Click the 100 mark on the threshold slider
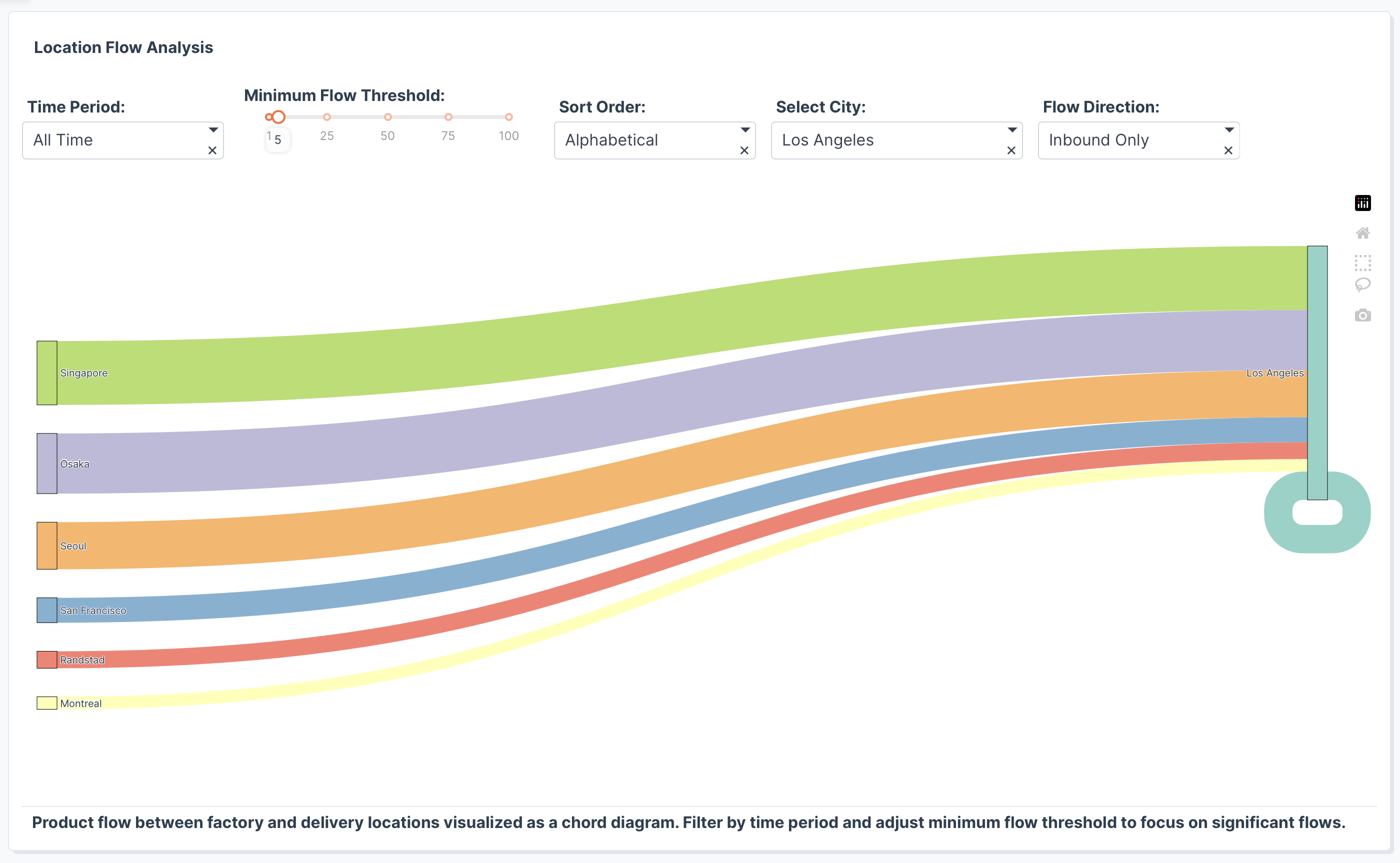1400x863 pixels. click(x=508, y=117)
